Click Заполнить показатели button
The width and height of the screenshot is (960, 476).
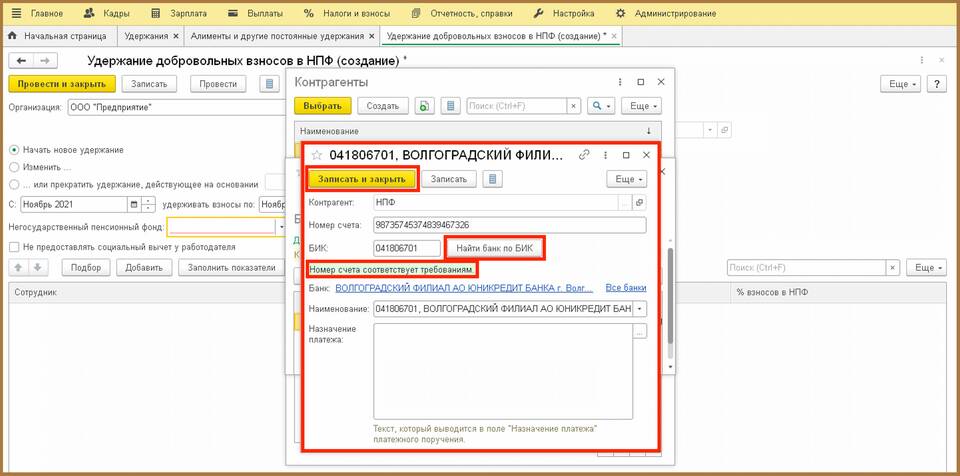[x=231, y=268]
